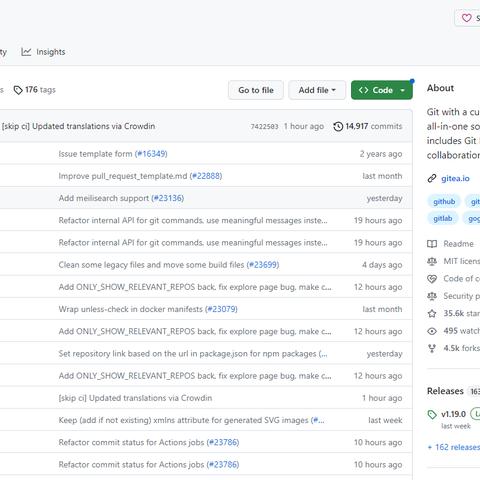
Task: Click the 1 hour ago latest commit time
Action: coord(304,127)
